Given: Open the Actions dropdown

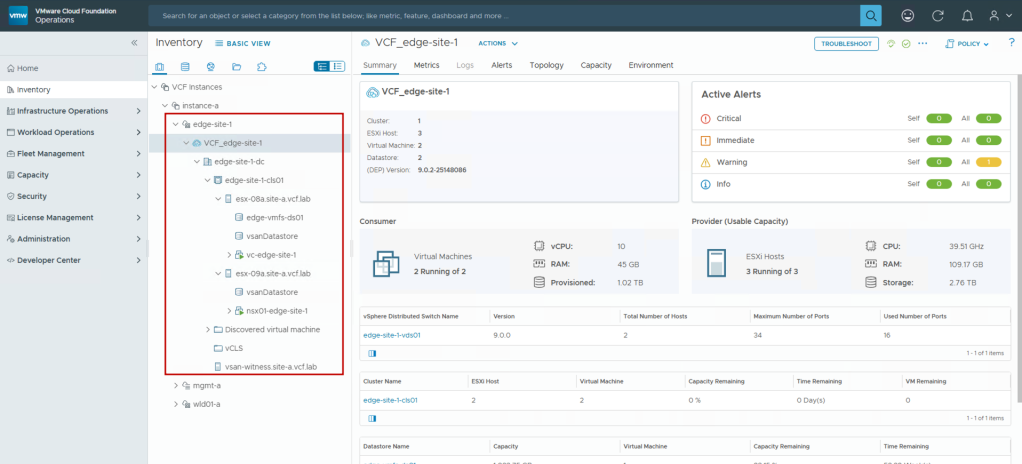Looking at the screenshot, I should click(x=498, y=44).
